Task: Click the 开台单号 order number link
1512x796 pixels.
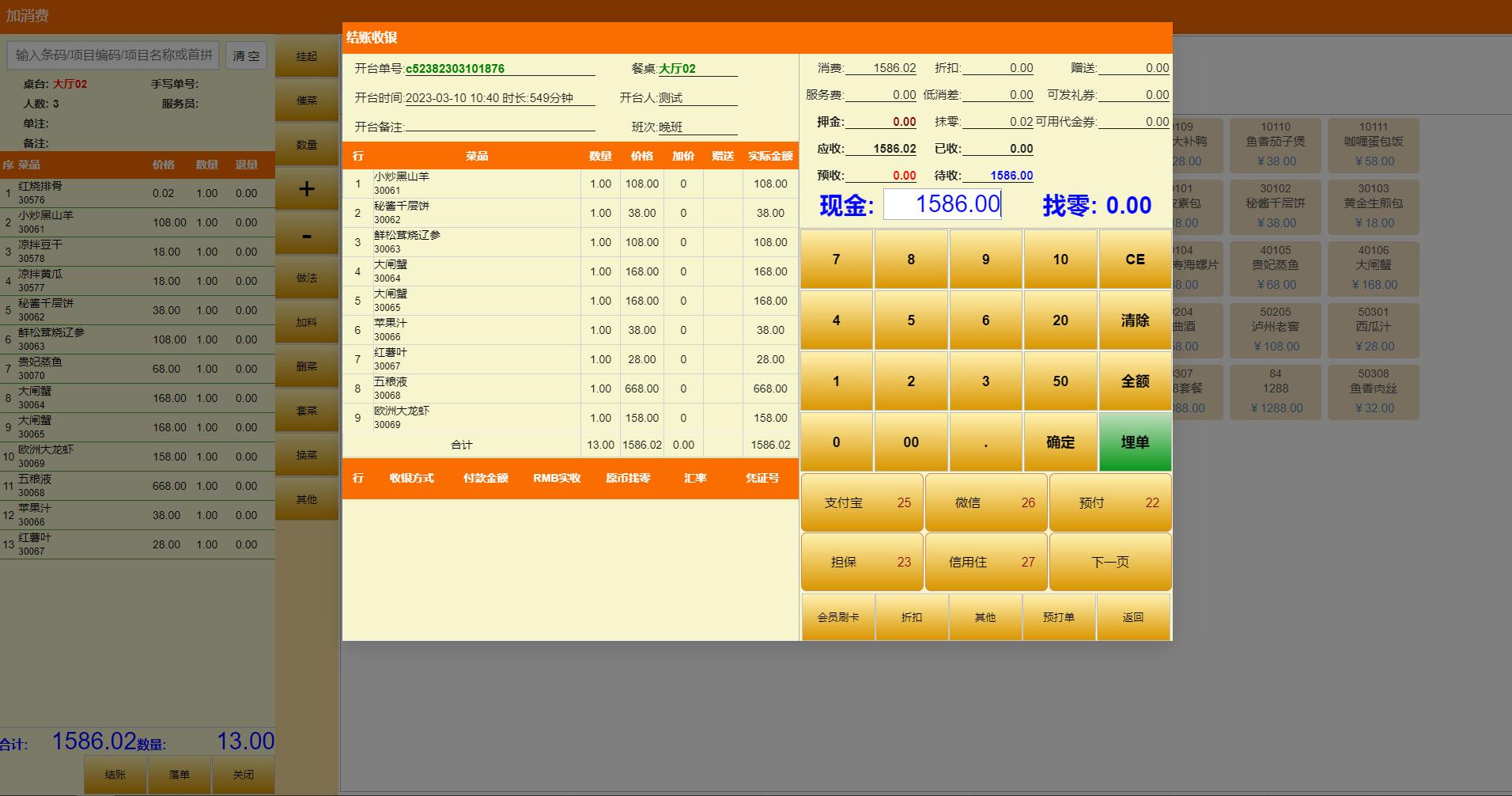Action: pos(455,69)
